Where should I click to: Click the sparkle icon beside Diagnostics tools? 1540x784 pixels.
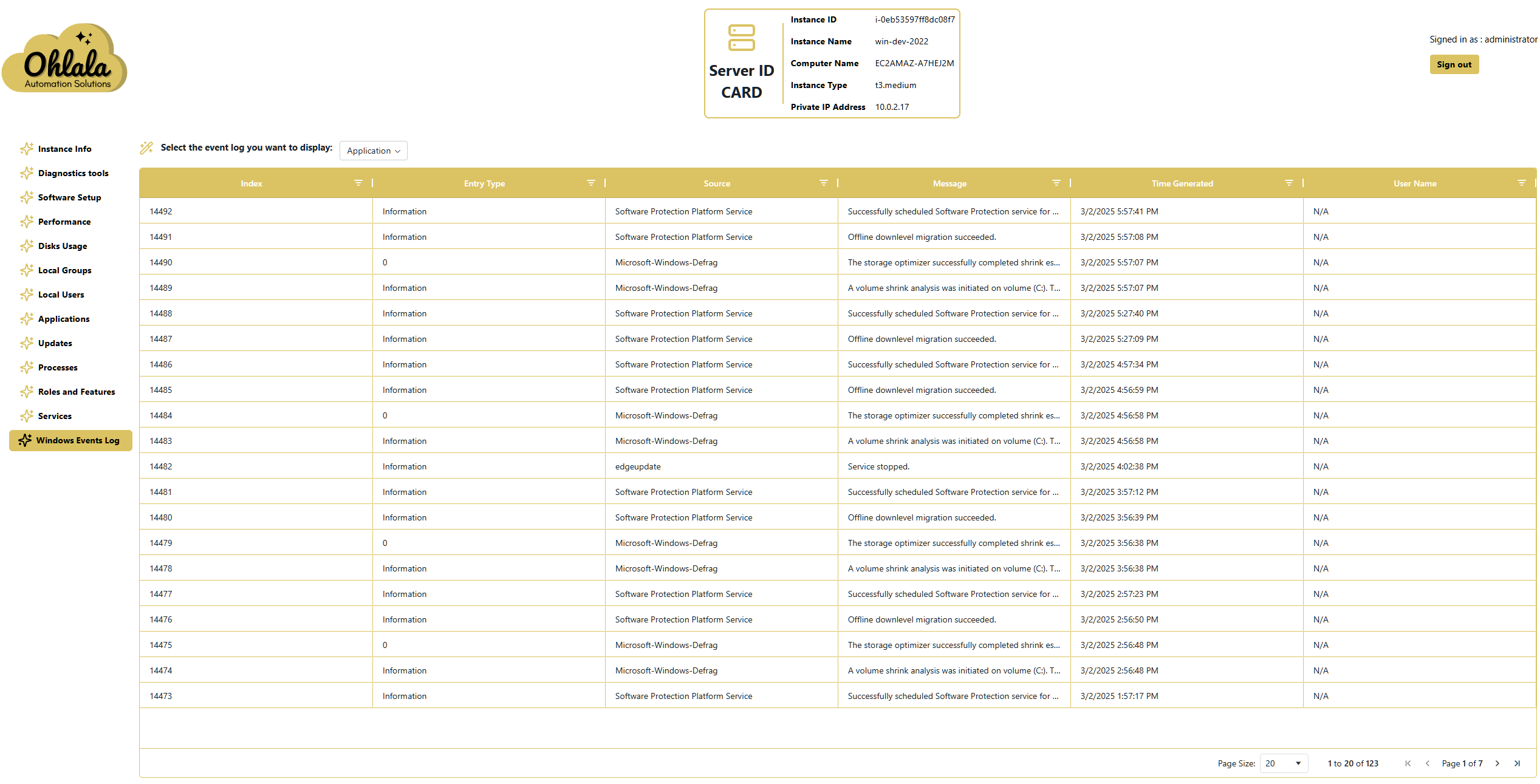pos(27,173)
